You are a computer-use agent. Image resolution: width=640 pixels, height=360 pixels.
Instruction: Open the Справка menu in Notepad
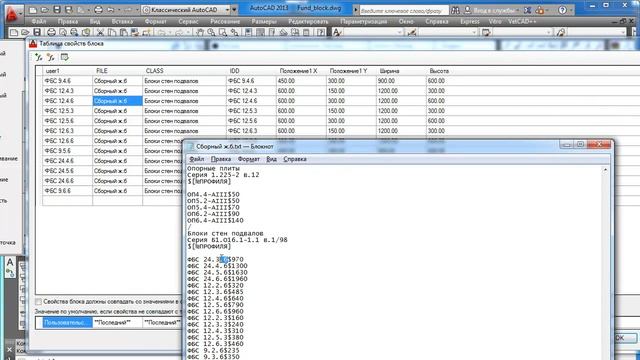[x=295, y=159]
